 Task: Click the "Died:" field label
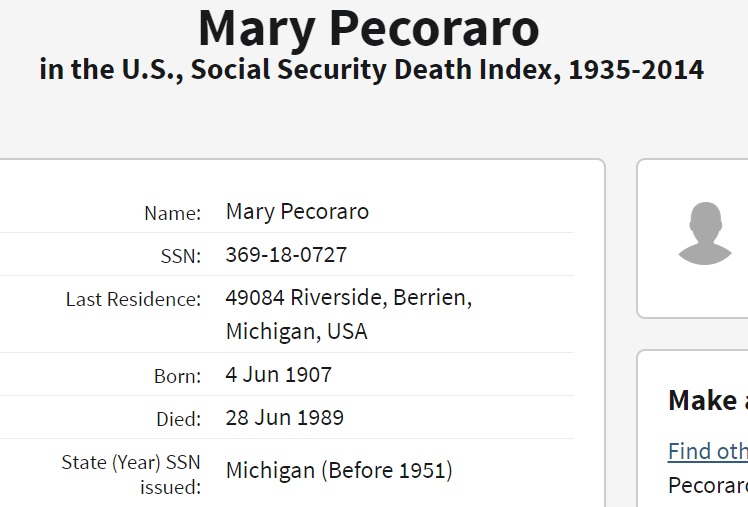[177, 419]
